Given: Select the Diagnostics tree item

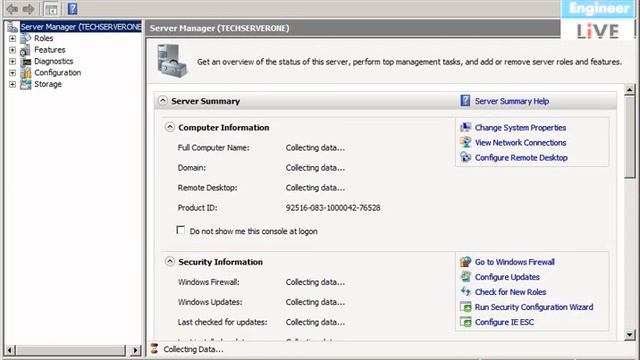Looking at the screenshot, I should (53, 61).
